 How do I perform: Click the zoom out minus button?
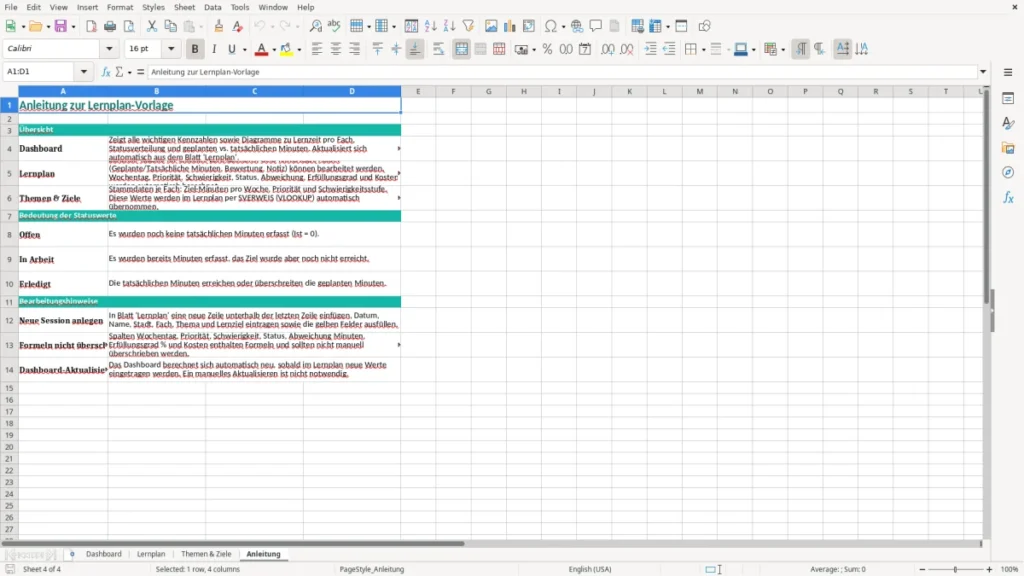coord(922,569)
